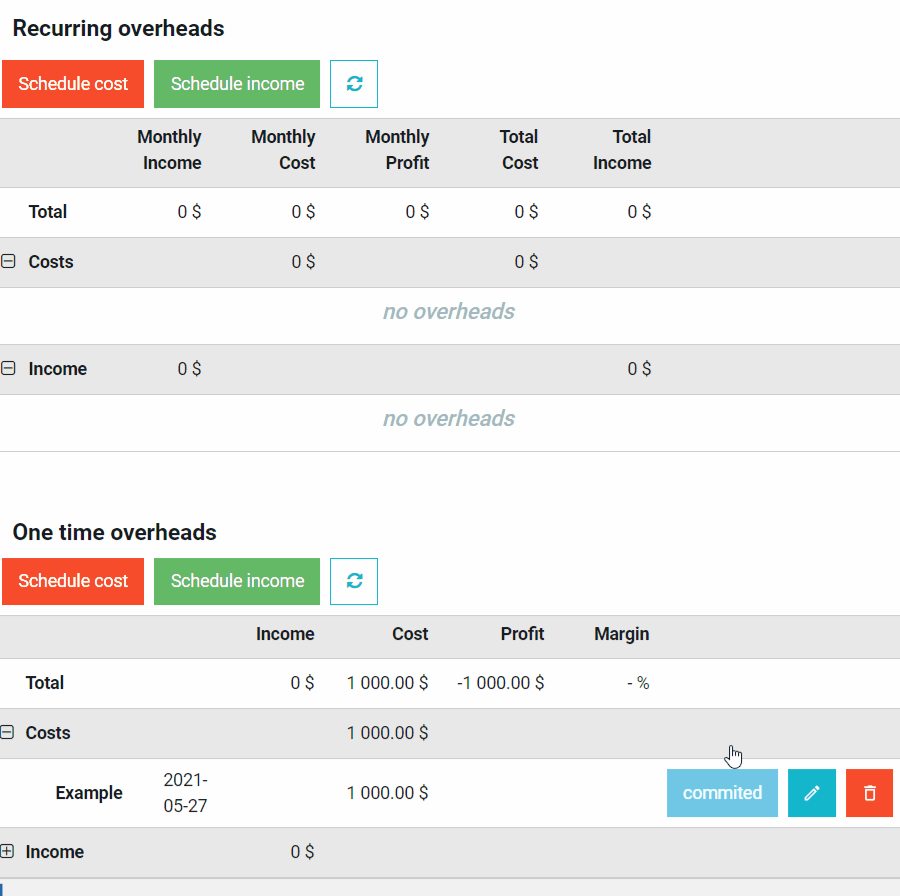Select the Example cost row name
Screen dimensions: 900x896
click(x=89, y=793)
